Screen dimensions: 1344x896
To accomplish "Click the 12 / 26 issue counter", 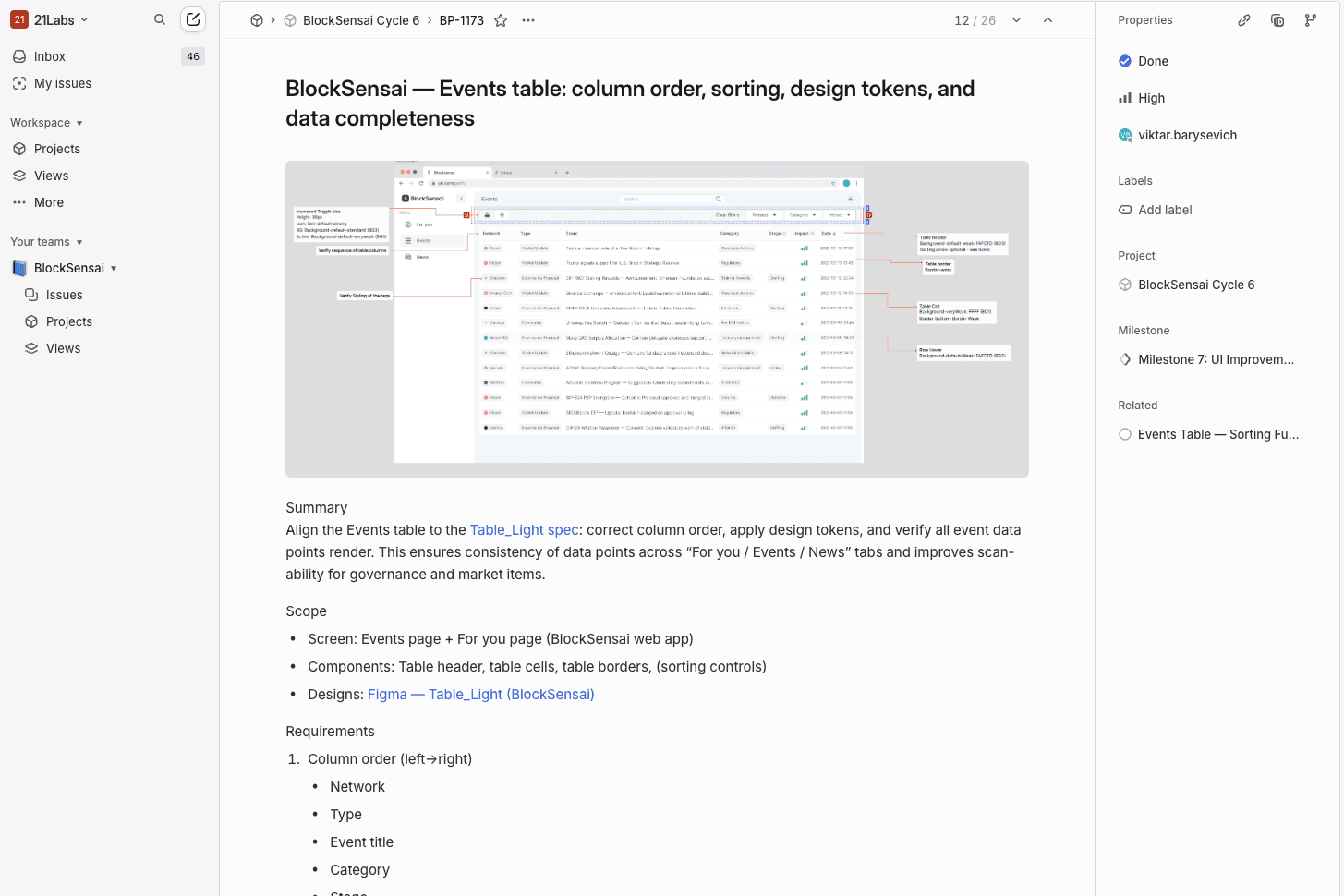I will tap(975, 20).
